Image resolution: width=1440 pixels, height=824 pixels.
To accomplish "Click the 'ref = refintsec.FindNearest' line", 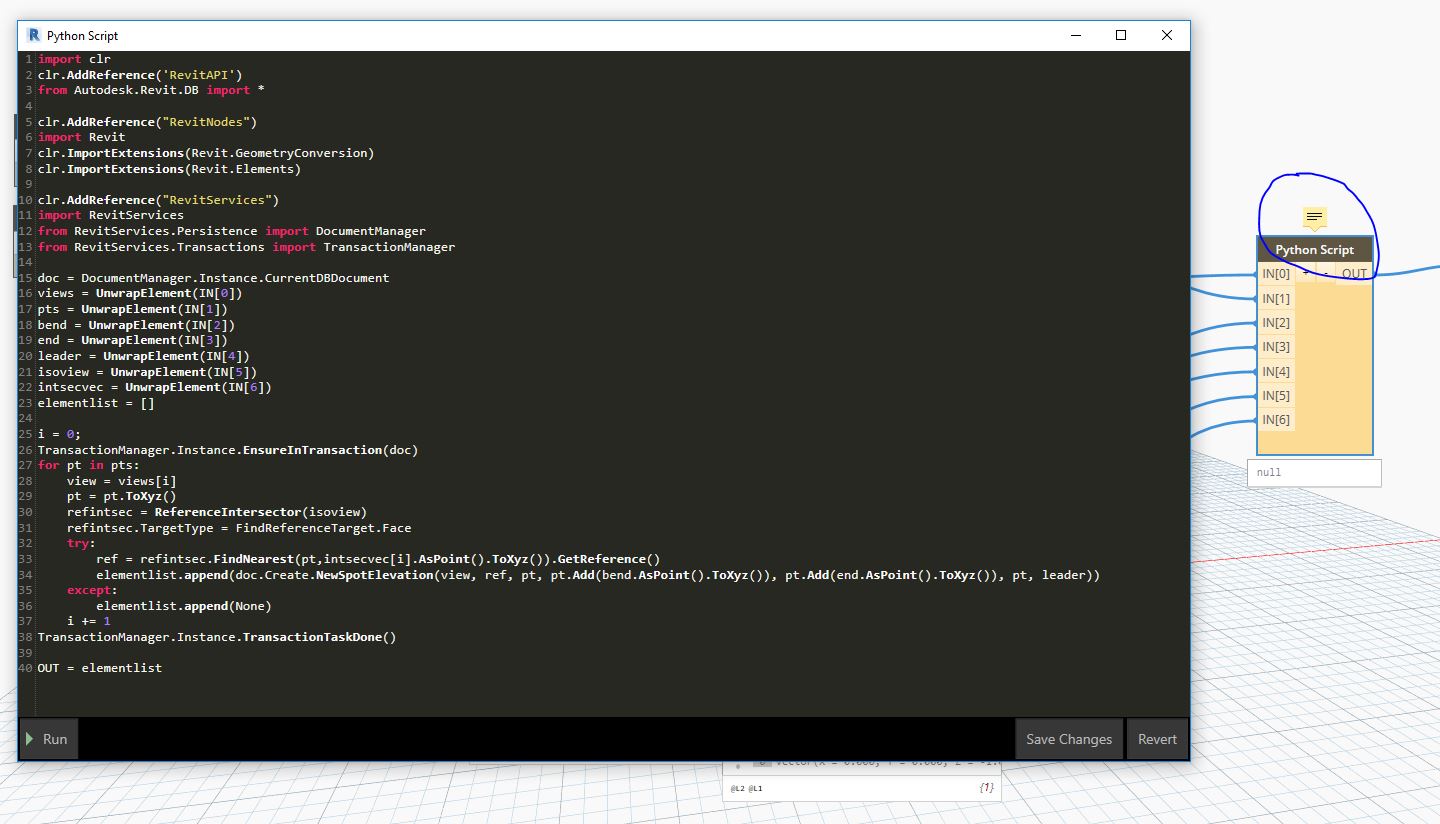I will pyautogui.click(x=378, y=559).
